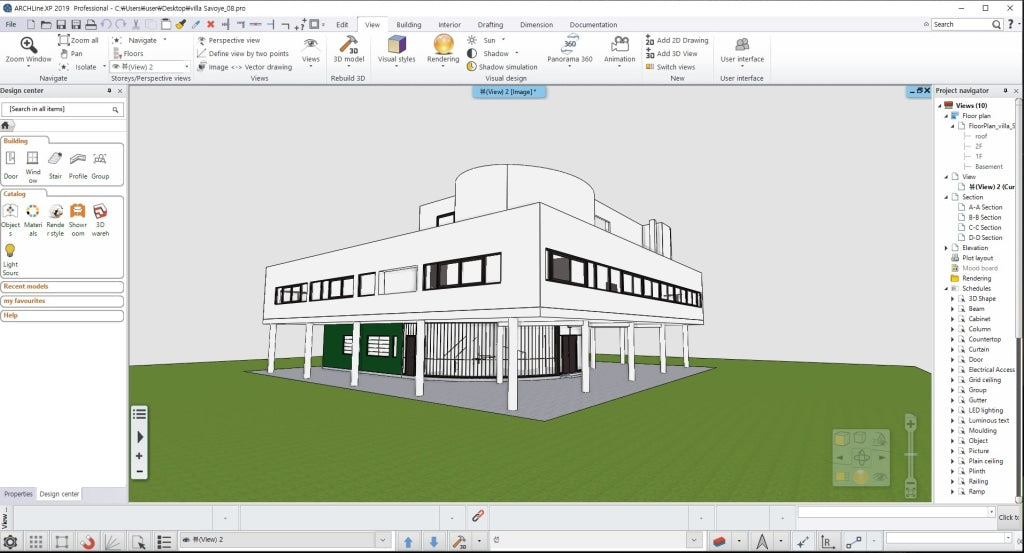The image size is (1024, 553).
Task: Toggle the eye icon in viewport navigation widget
Action: (880, 477)
